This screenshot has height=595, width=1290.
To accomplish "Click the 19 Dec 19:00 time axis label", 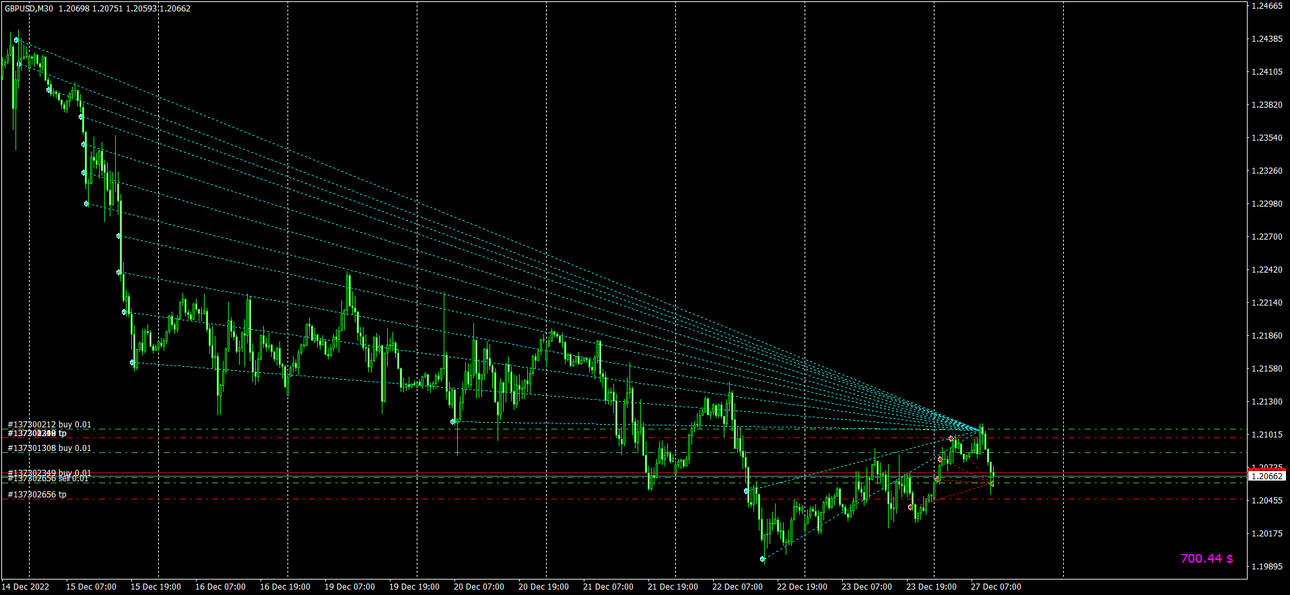I will (x=414, y=587).
